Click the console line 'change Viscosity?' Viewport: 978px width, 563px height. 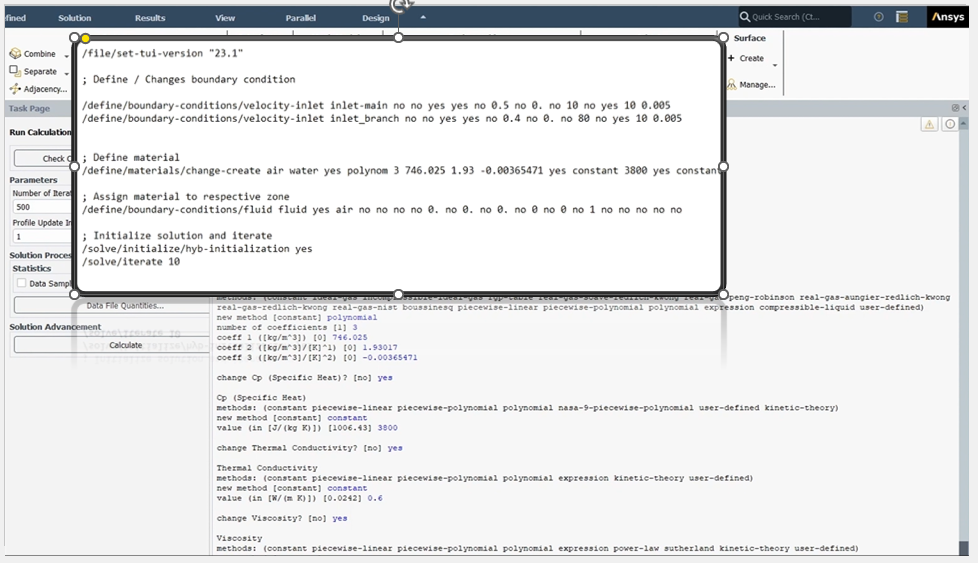pyautogui.click(x=282, y=518)
